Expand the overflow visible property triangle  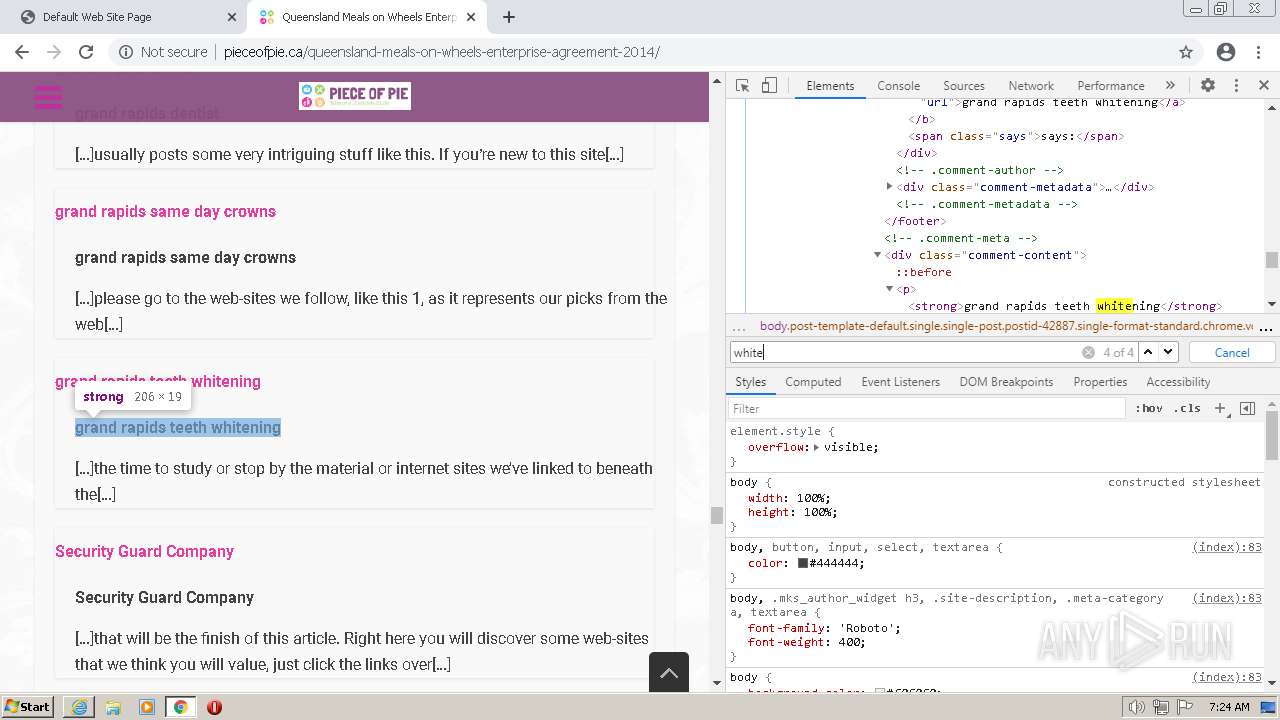[816, 447]
